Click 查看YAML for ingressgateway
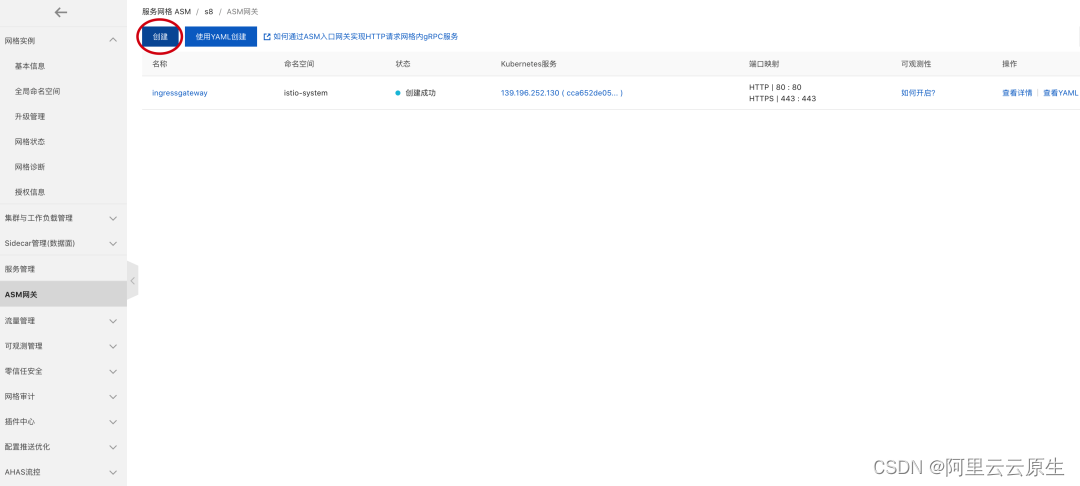 pyautogui.click(x=1061, y=93)
